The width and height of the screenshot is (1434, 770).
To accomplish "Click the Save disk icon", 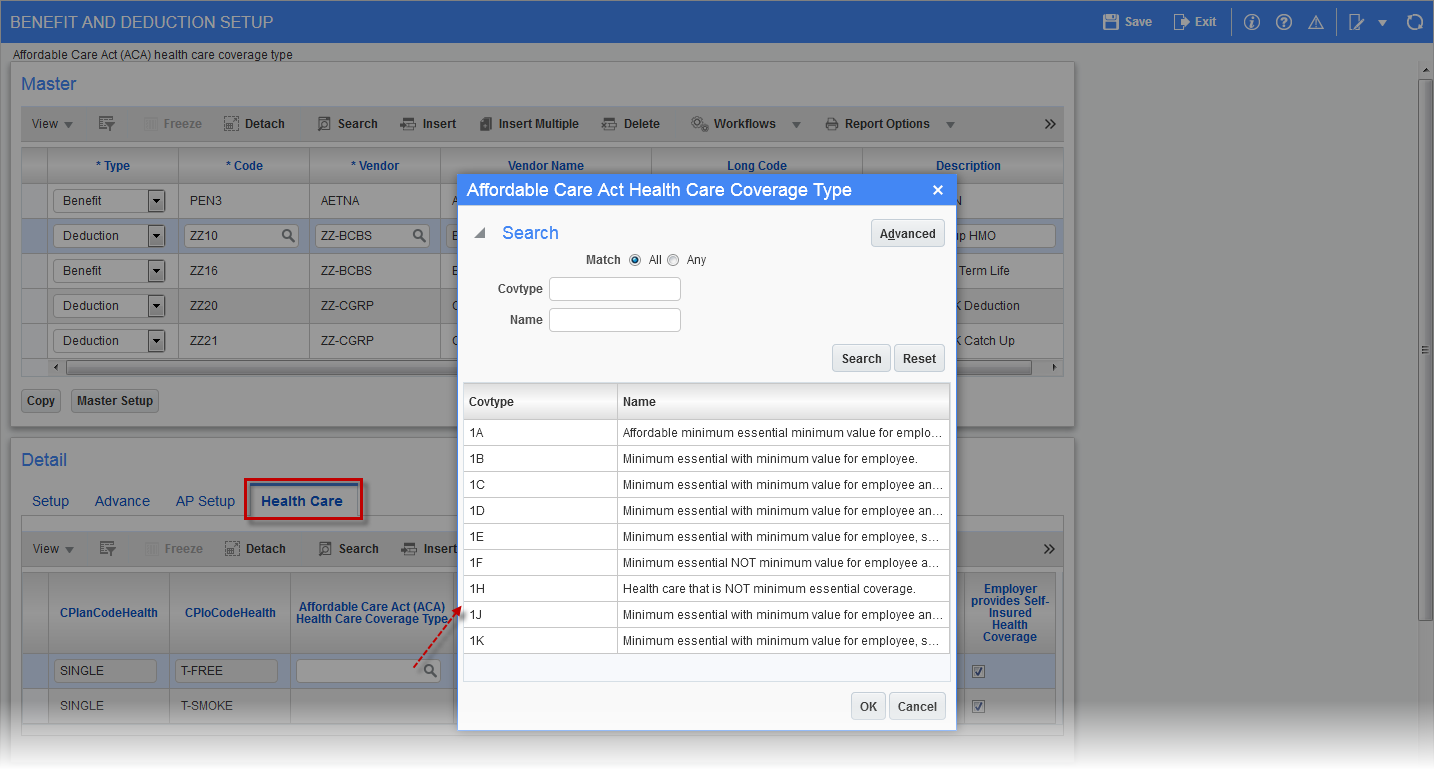I will coord(1110,22).
